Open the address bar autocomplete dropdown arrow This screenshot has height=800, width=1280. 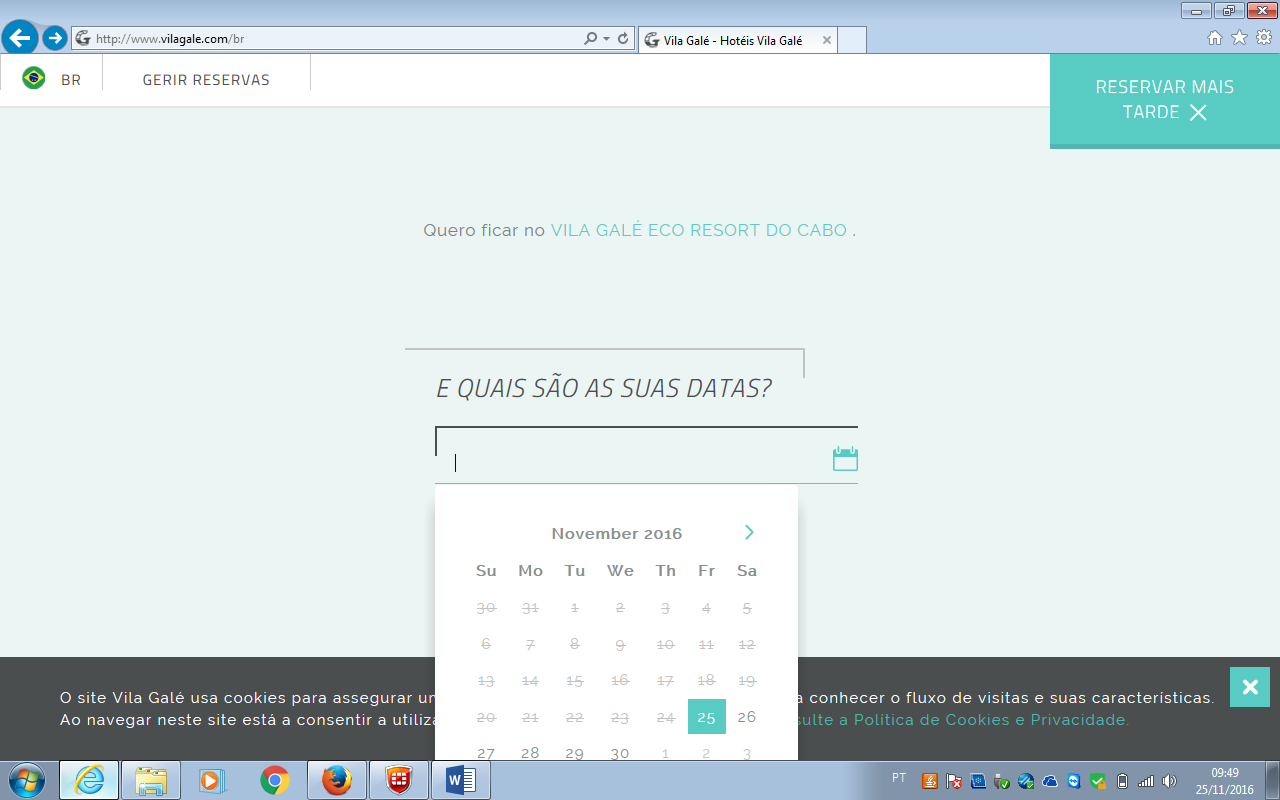click(x=606, y=39)
